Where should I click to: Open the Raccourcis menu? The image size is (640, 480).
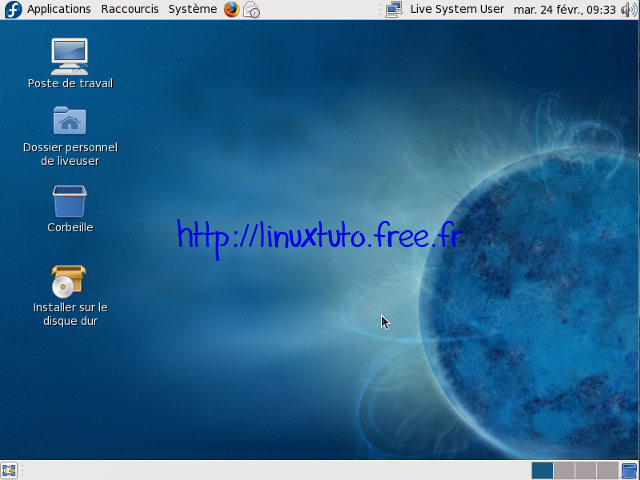coord(130,9)
